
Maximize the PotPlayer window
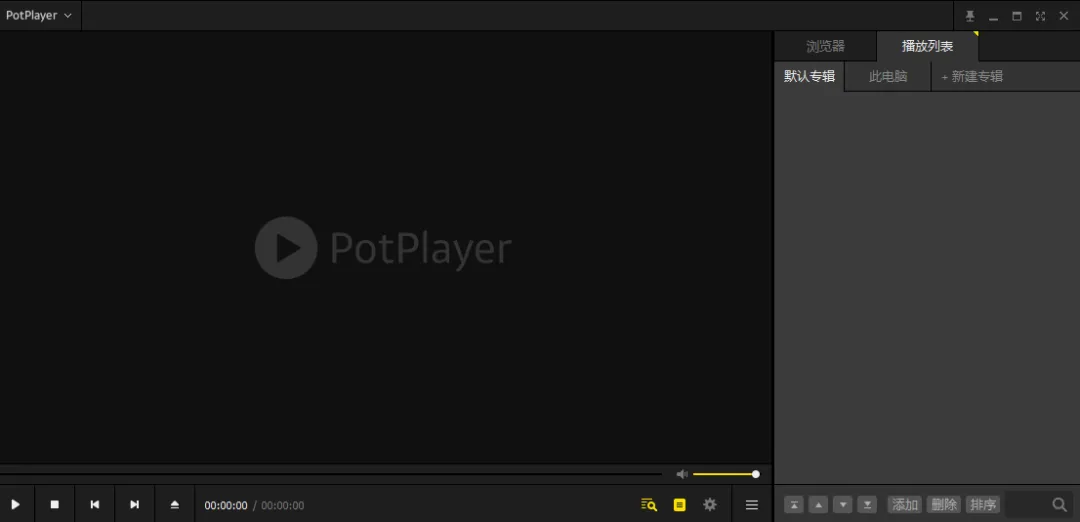(1017, 16)
